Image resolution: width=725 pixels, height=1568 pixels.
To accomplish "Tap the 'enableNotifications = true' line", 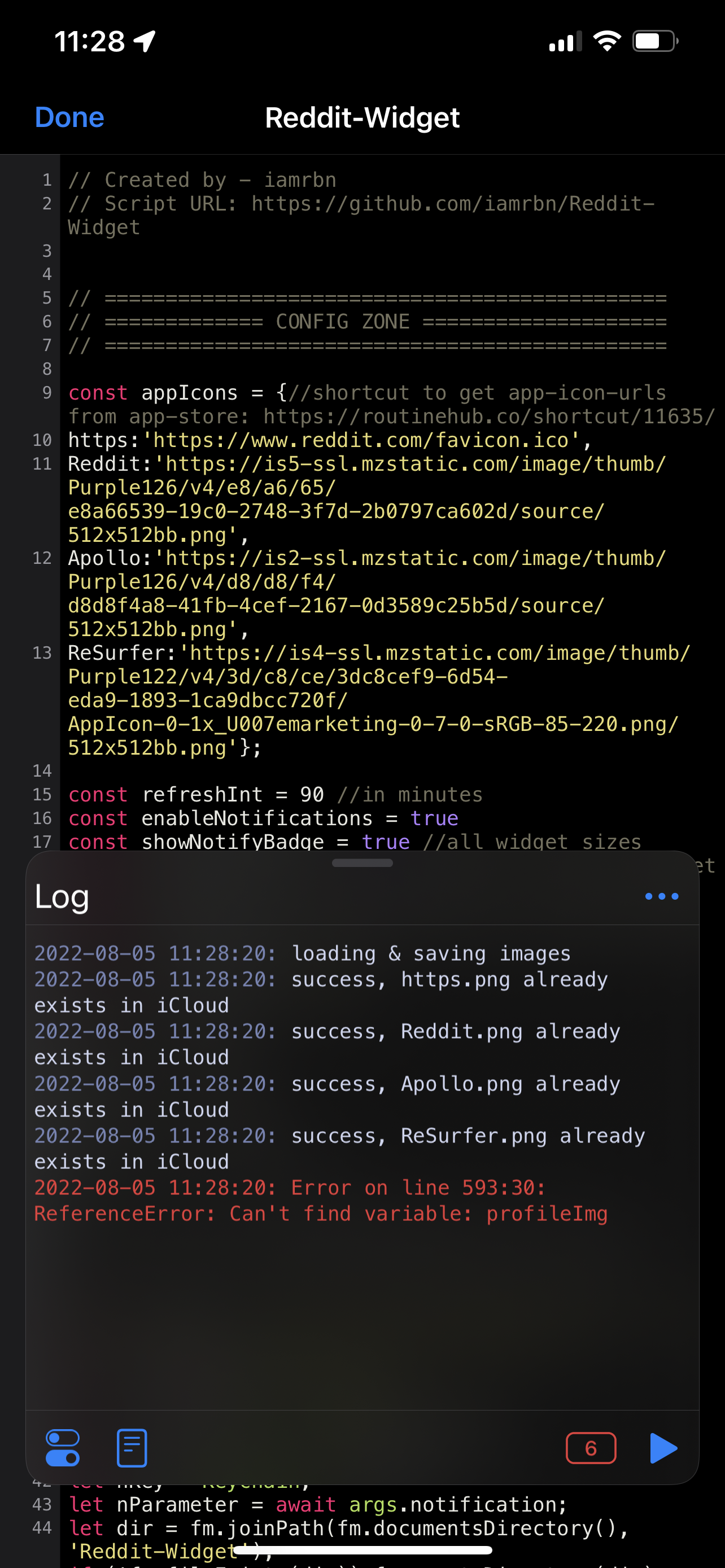I will point(263,818).
